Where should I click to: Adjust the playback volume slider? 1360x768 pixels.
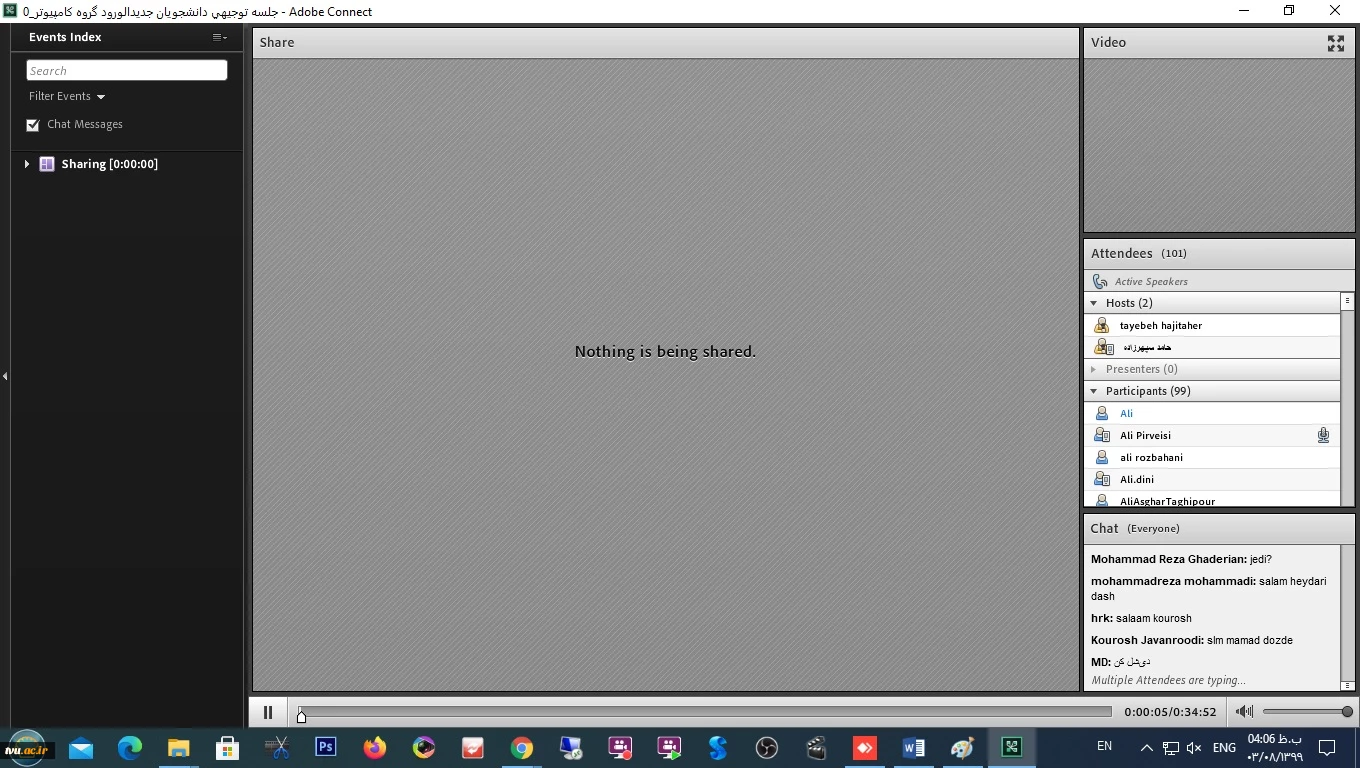pyautogui.click(x=1346, y=712)
